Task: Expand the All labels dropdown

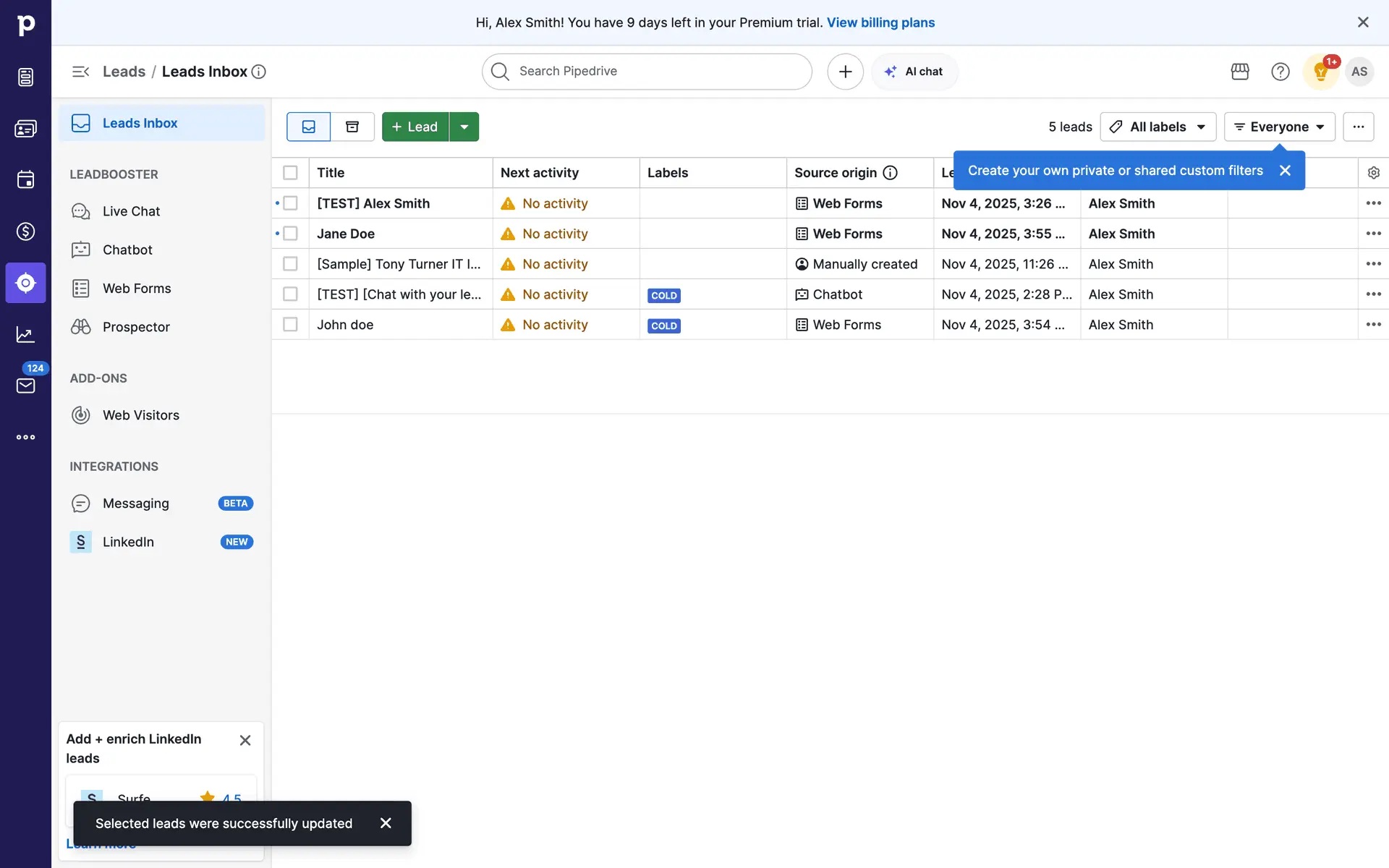Action: (x=1157, y=127)
